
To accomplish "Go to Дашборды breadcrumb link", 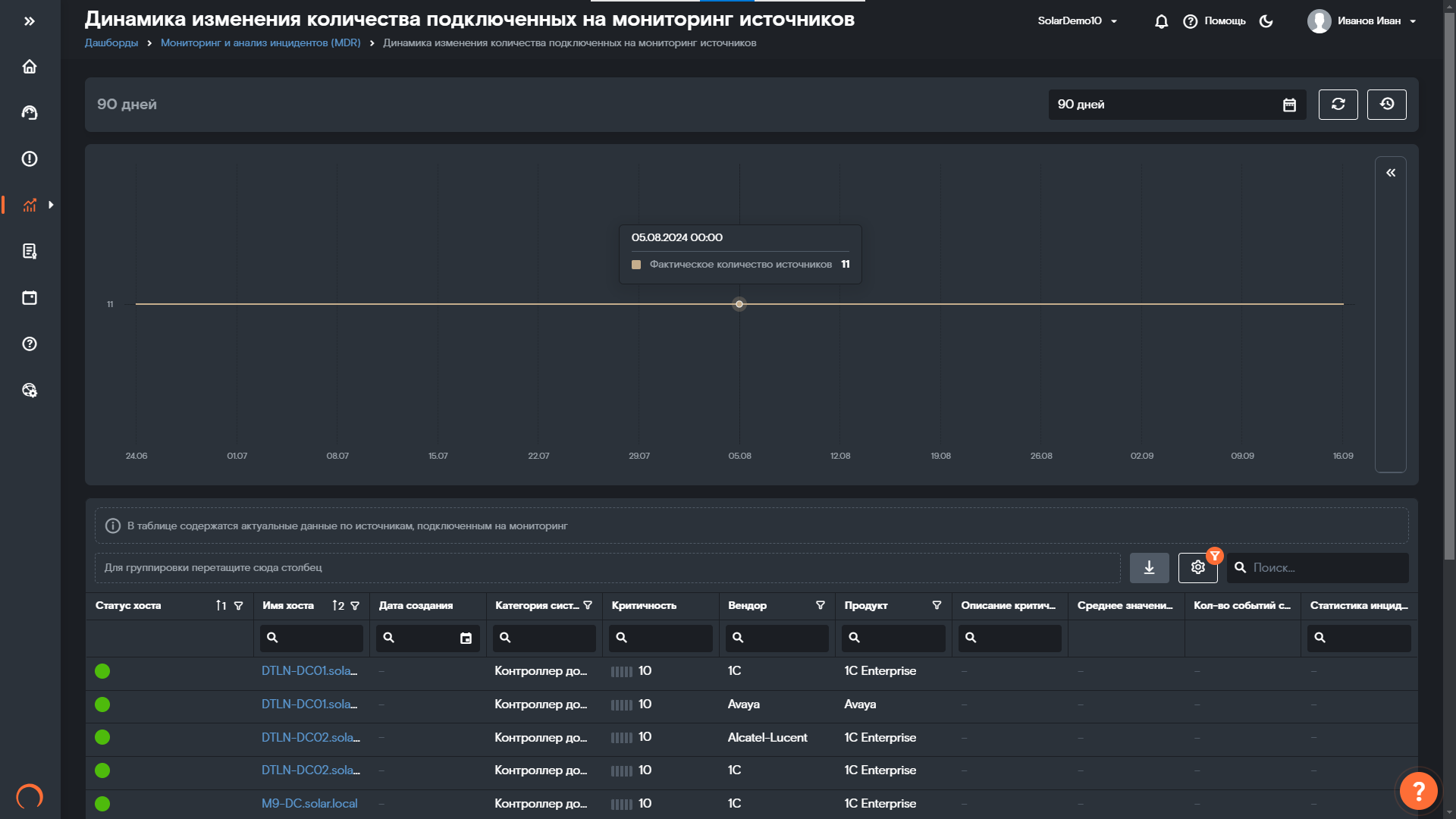I will click(111, 43).
